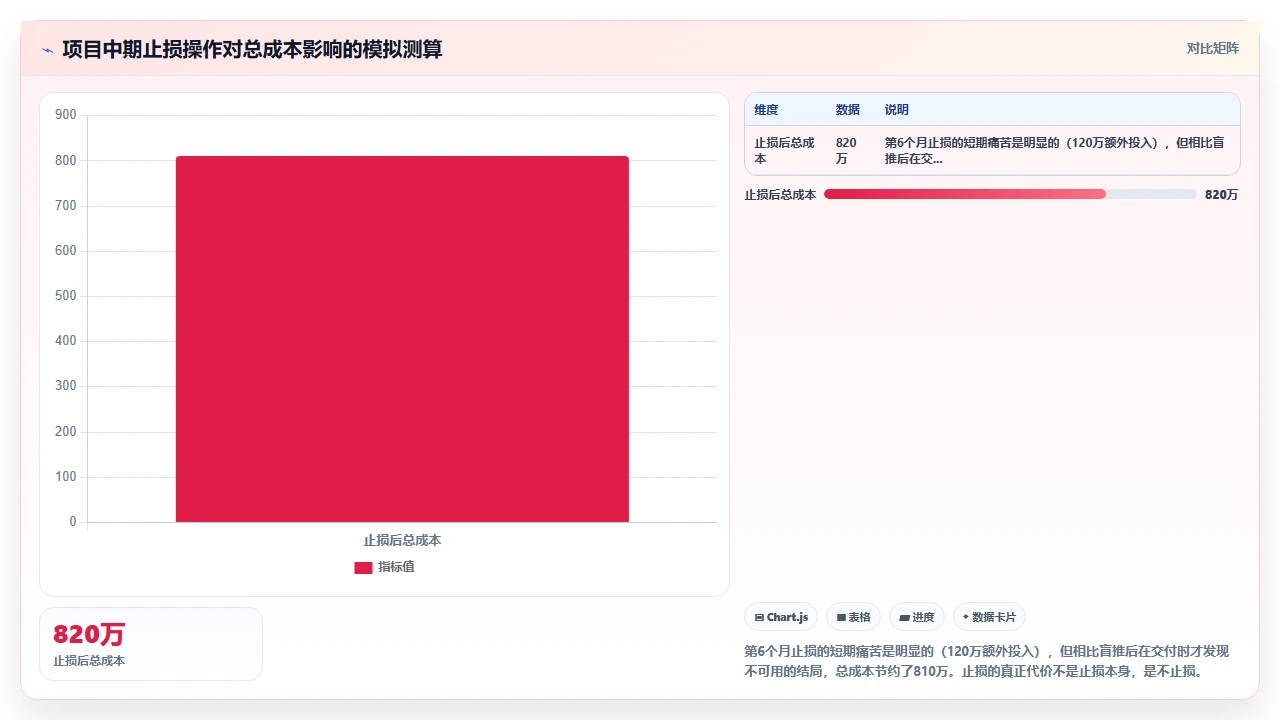Click the summary paragraph under the chips

tap(988, 661)
